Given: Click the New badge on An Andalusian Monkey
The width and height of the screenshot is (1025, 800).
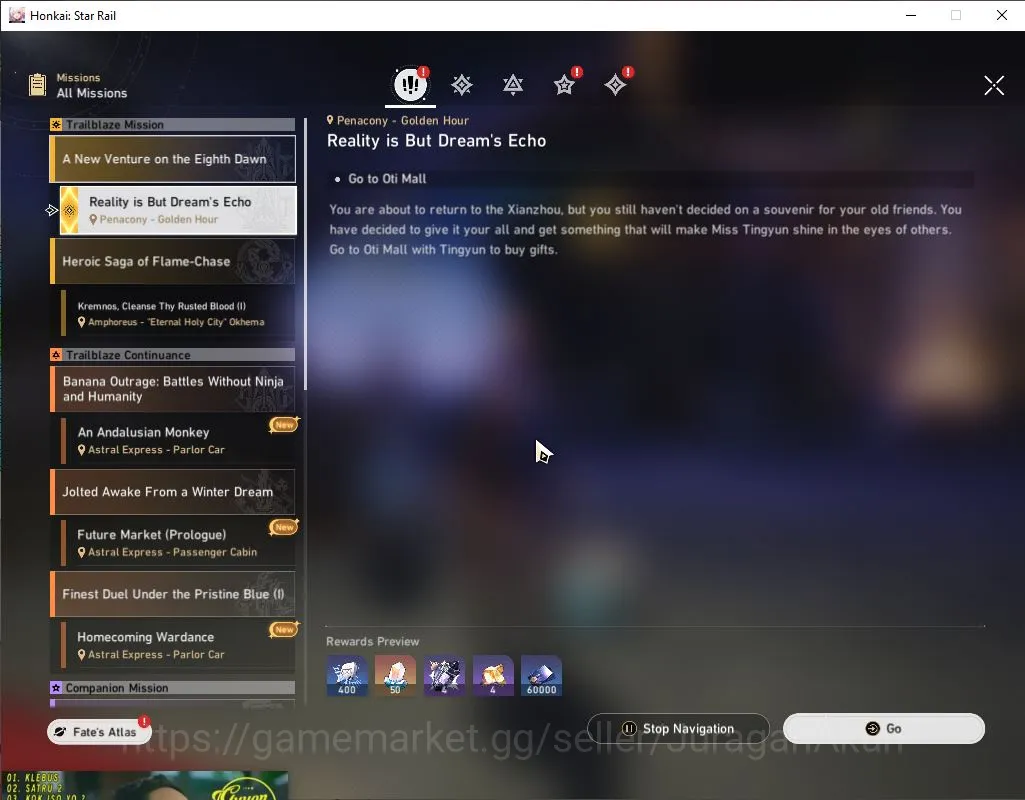Looking at the screenshot, I should (284, 425).
